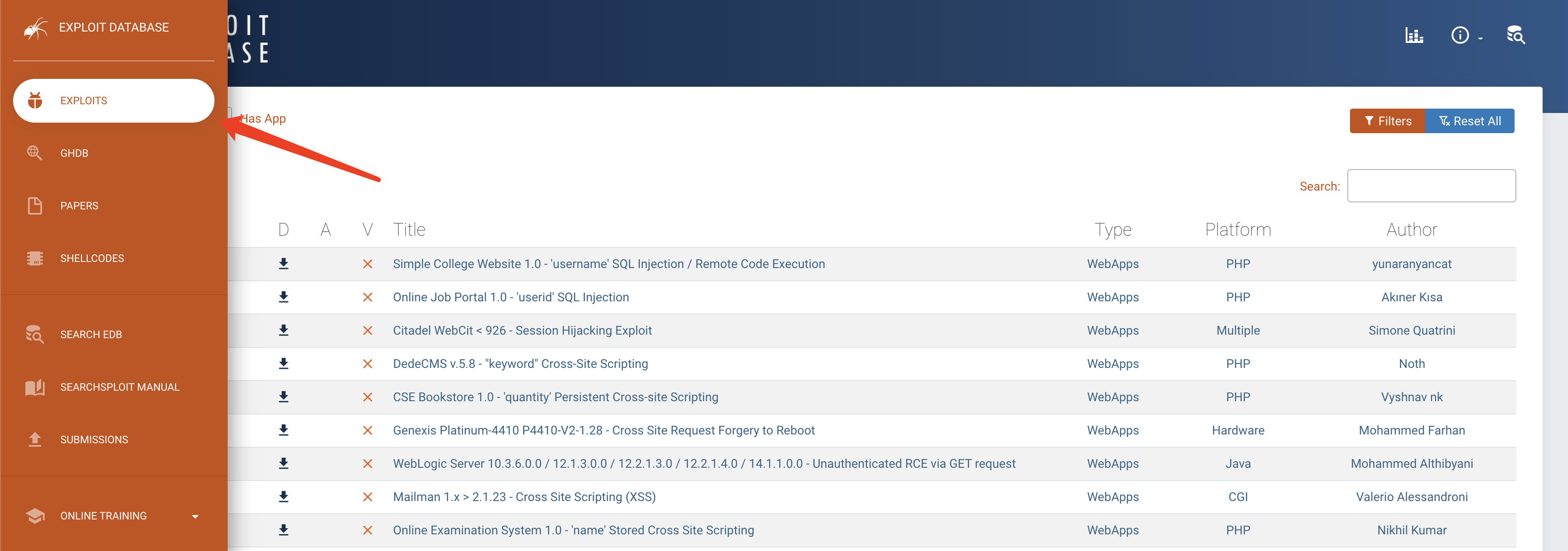Open Mailman Cross Site Scripting (XSS) link
The width and height of the screenshot is (1568, 551).
coord(524,497)
